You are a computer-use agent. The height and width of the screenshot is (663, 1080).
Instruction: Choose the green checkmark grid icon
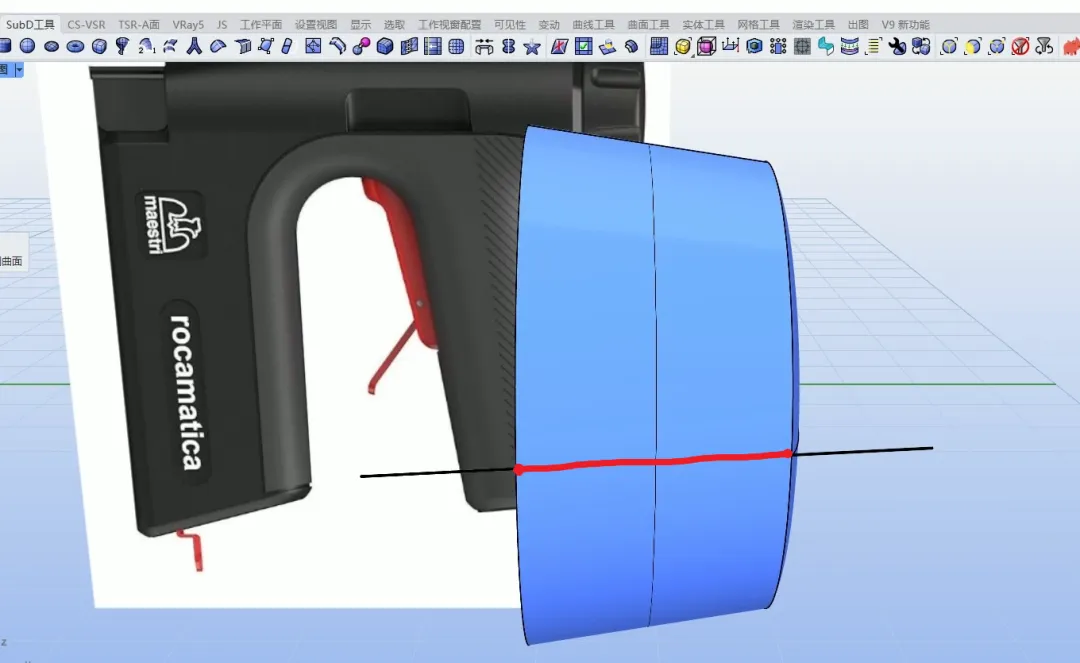click(x=583, y=46)
